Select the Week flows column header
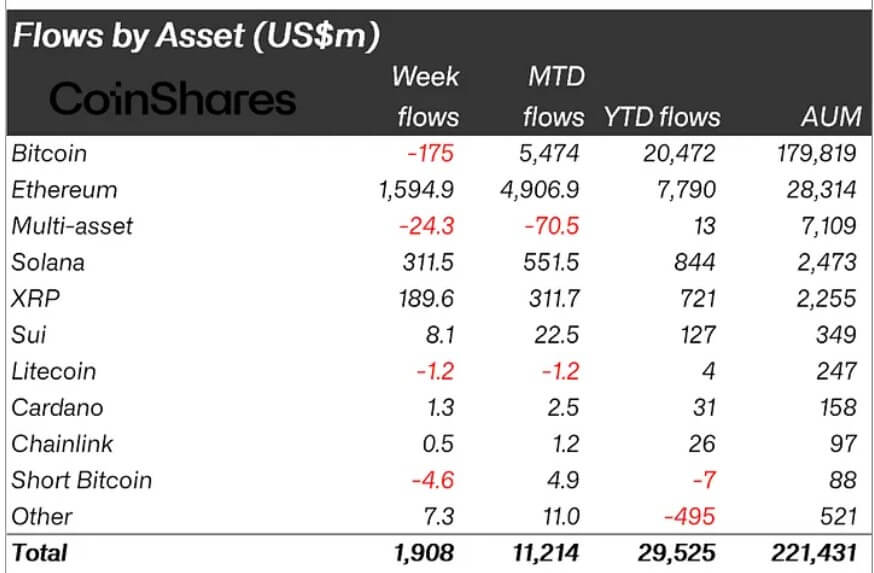Image resolution: width=874 pixels, height=573 pixels. [426, 96]
